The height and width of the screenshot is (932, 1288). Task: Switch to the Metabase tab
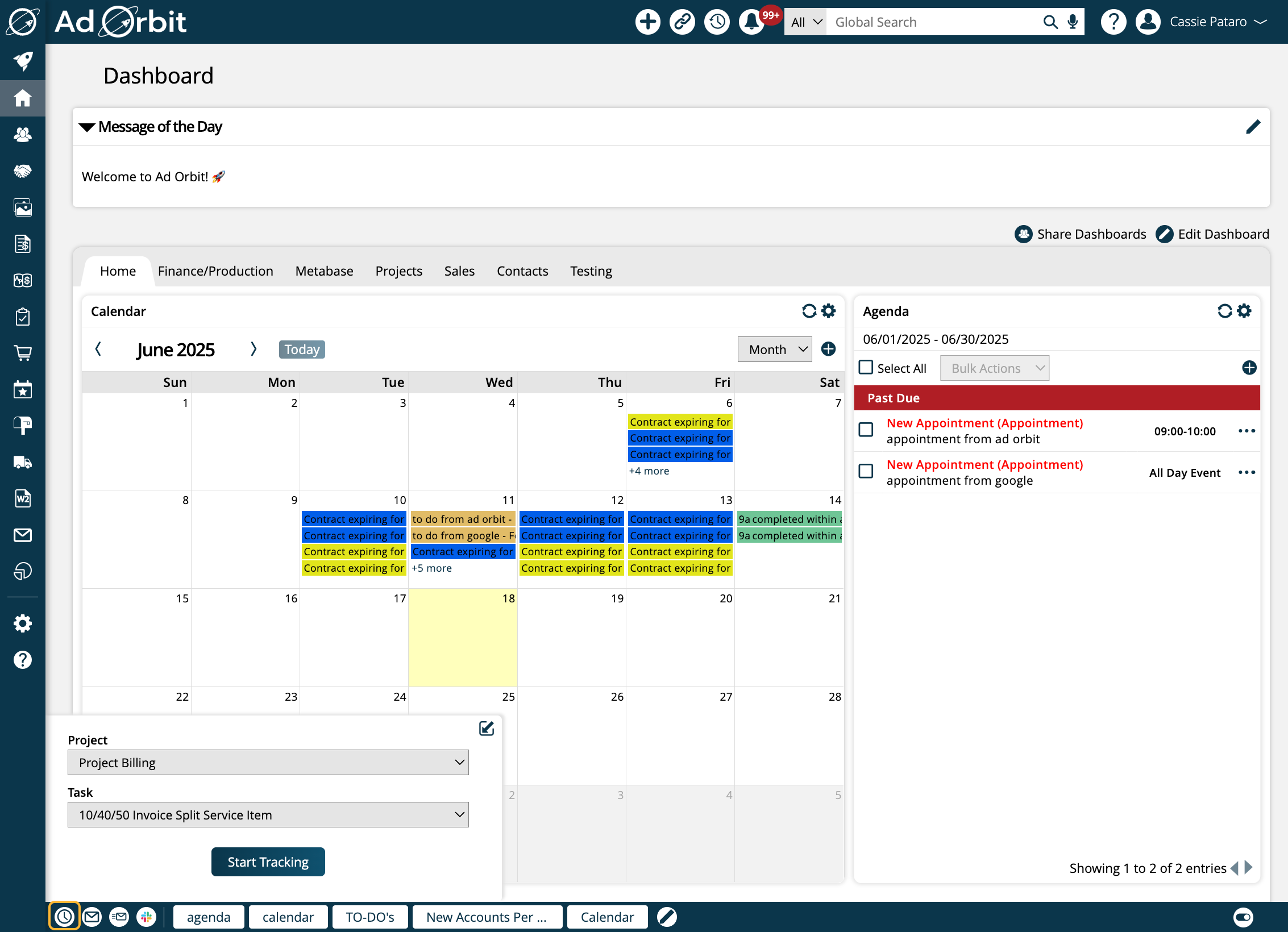pos(324,271)
